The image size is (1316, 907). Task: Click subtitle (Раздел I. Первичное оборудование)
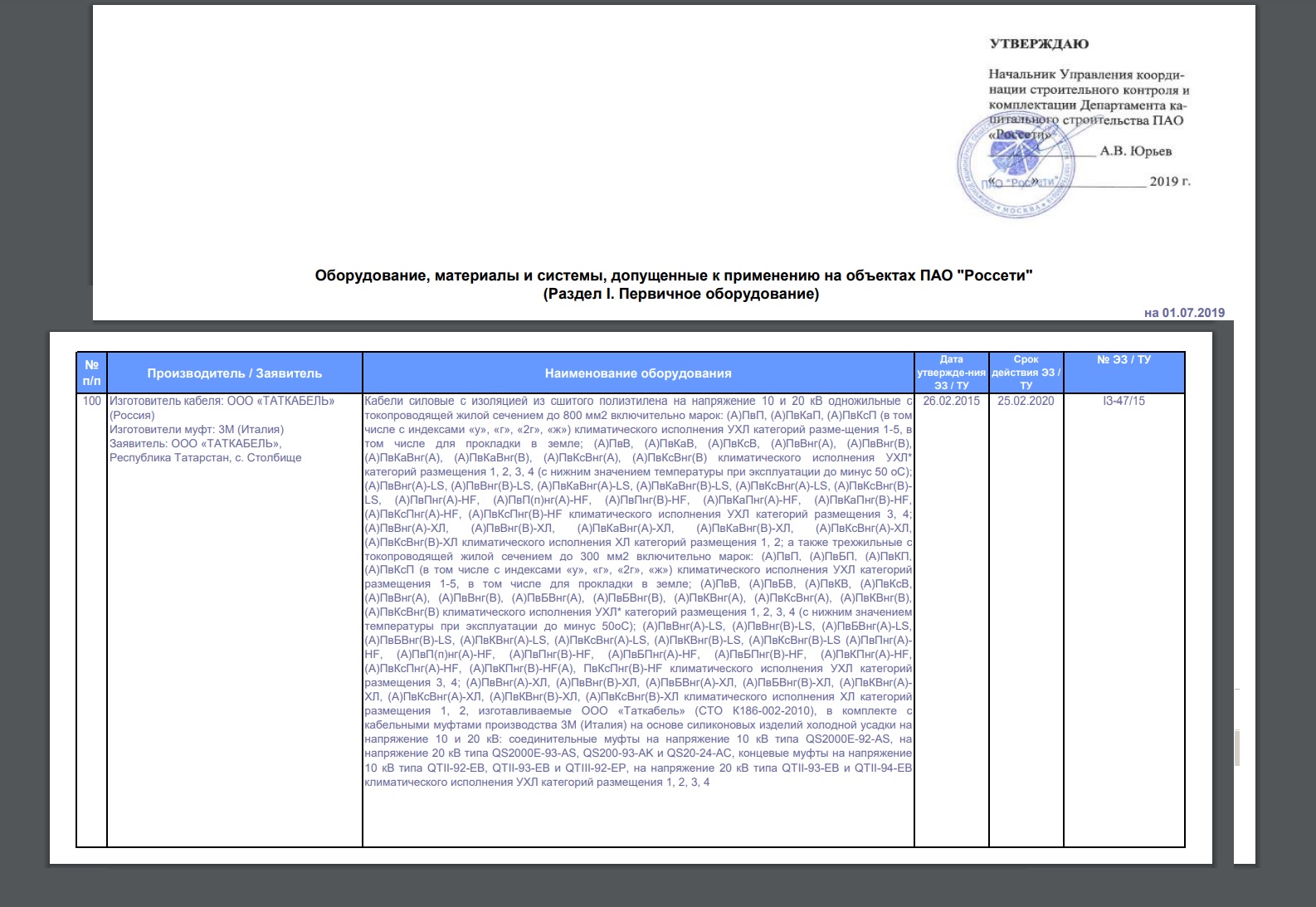(680, 294)
